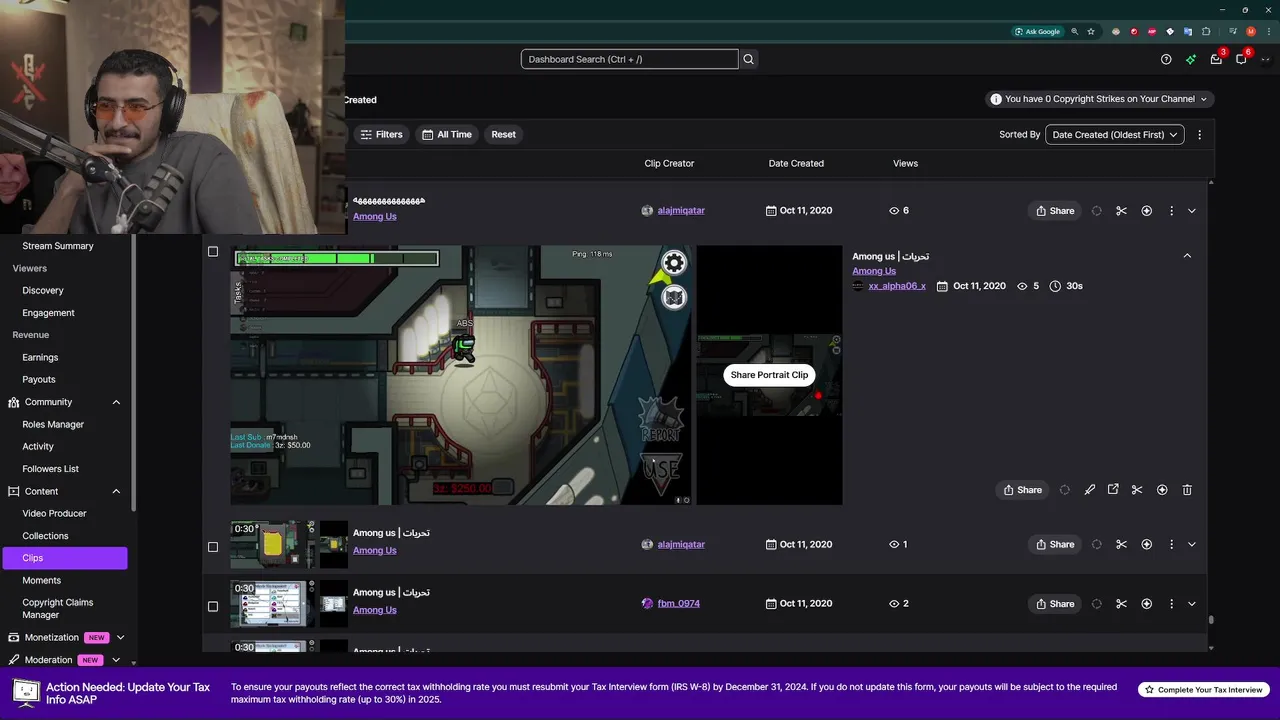
Task: Open the Filters button
Action: tap(381, 134)
